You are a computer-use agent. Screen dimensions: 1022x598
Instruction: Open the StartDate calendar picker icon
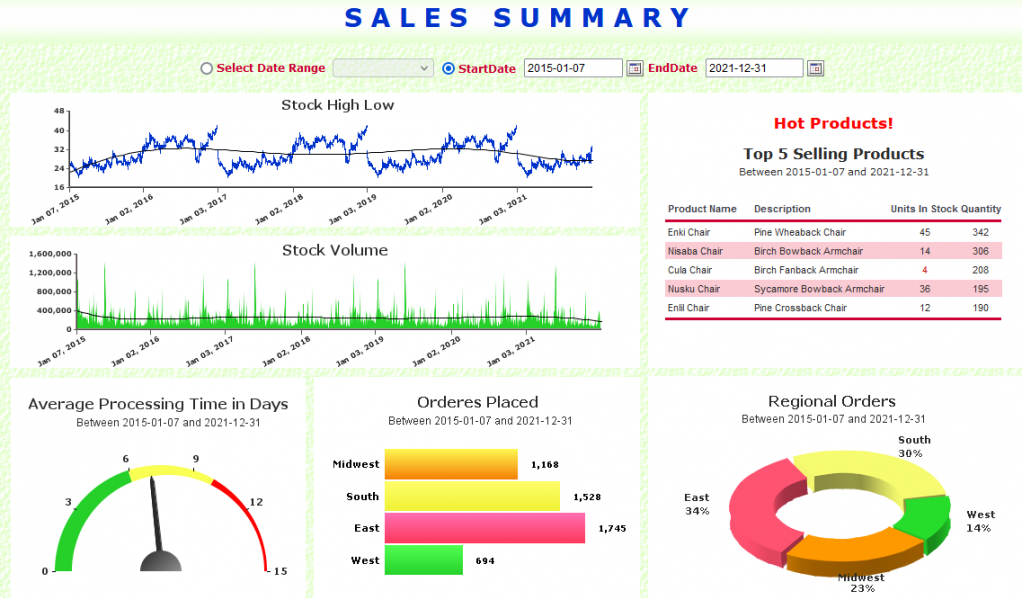click(x=634, y=68)
